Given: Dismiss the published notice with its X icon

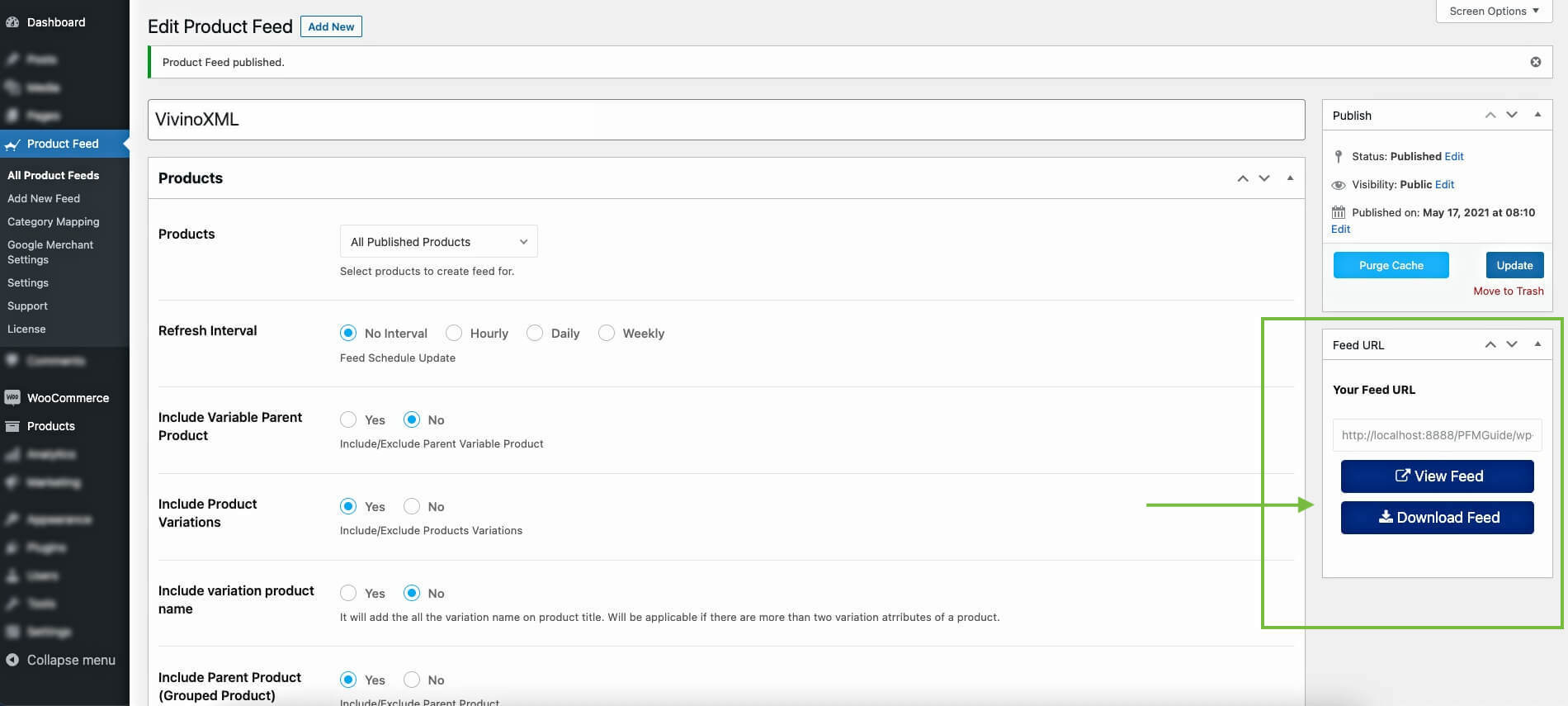Looking at the screenshot, I should pos(1536,62).
